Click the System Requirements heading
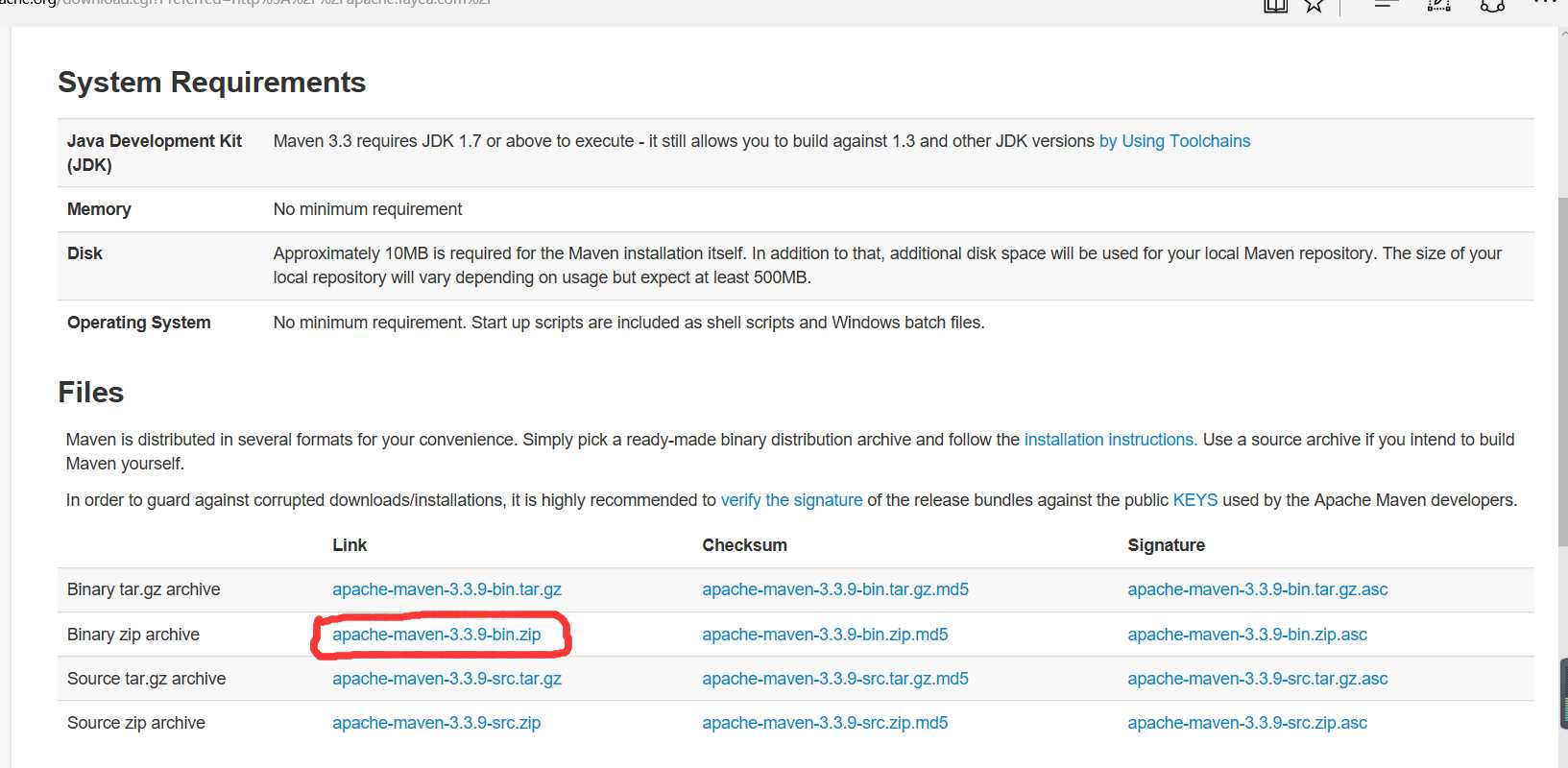 click(x=211, y=83)
